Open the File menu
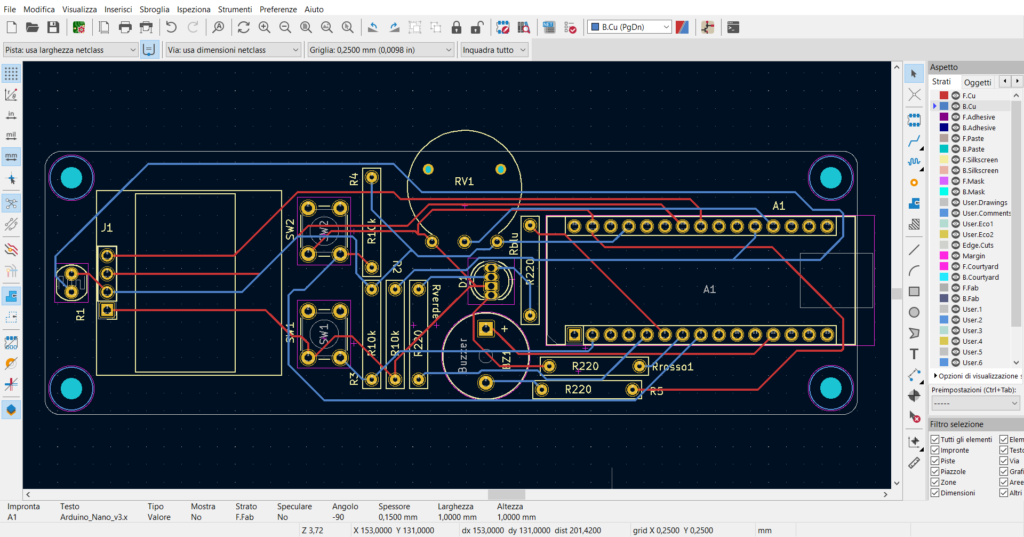This screenshot has width=1024, height=537. click(9, 9)
